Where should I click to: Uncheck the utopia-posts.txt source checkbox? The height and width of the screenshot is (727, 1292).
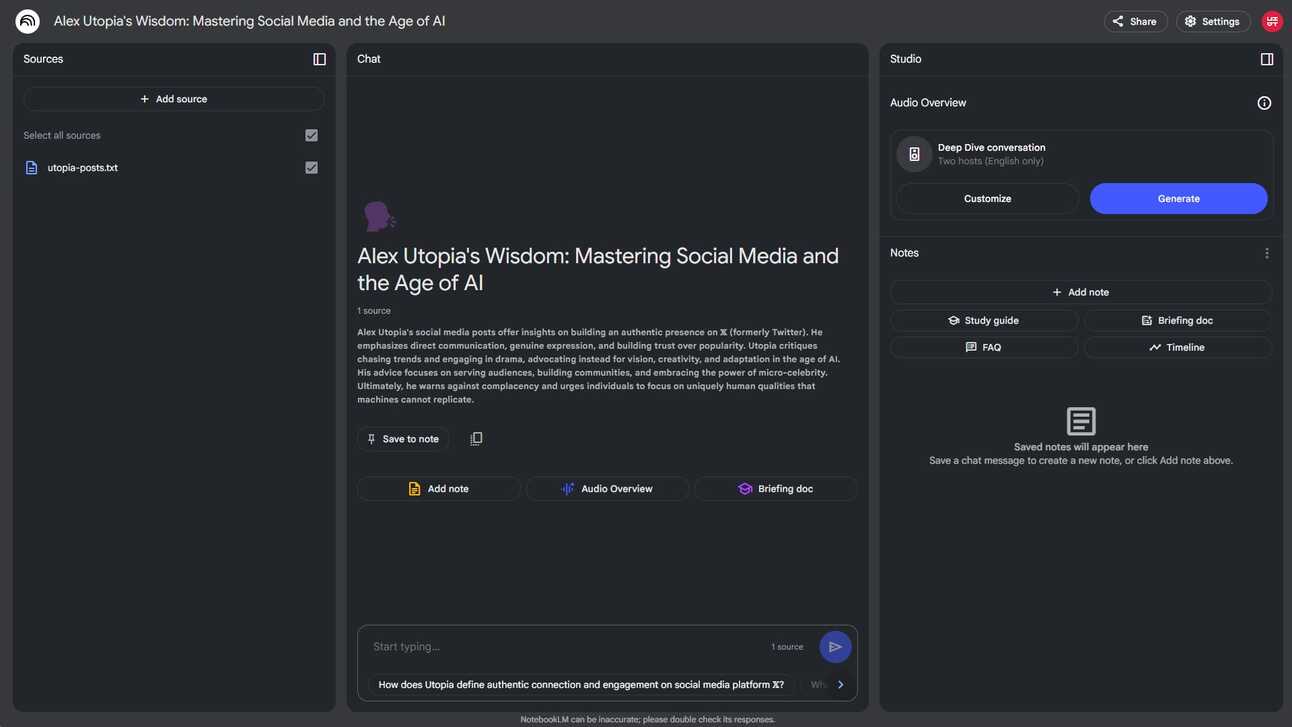pyautogui.click(x=311, y=168)
